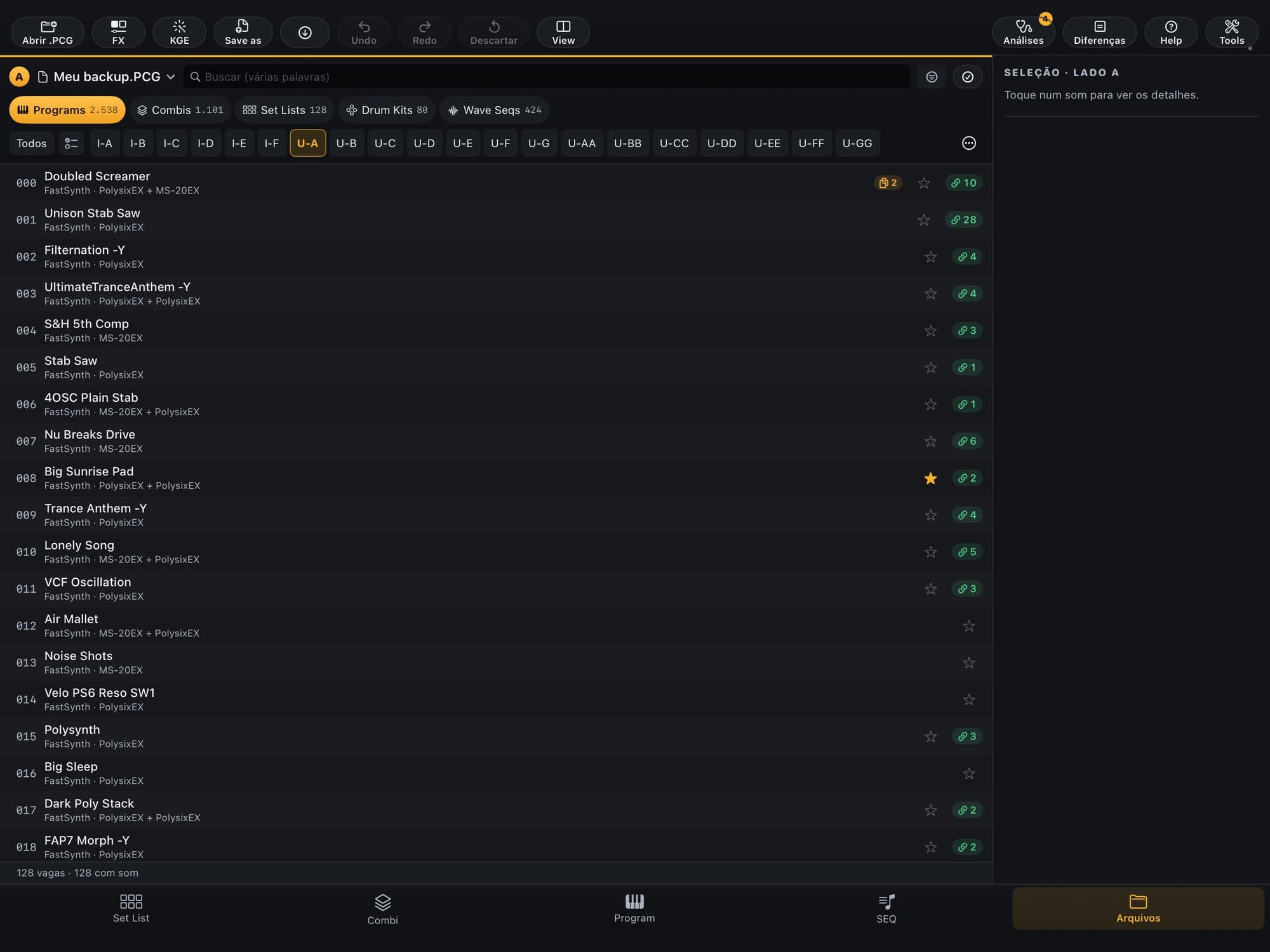Open a file with Abrir .PCG

pos(48,32)
